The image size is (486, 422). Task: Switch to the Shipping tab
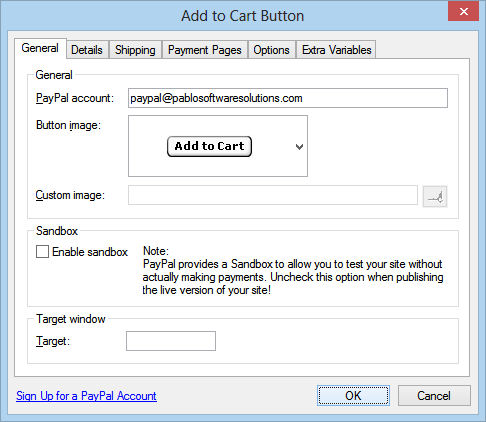(x=135, y=50)
